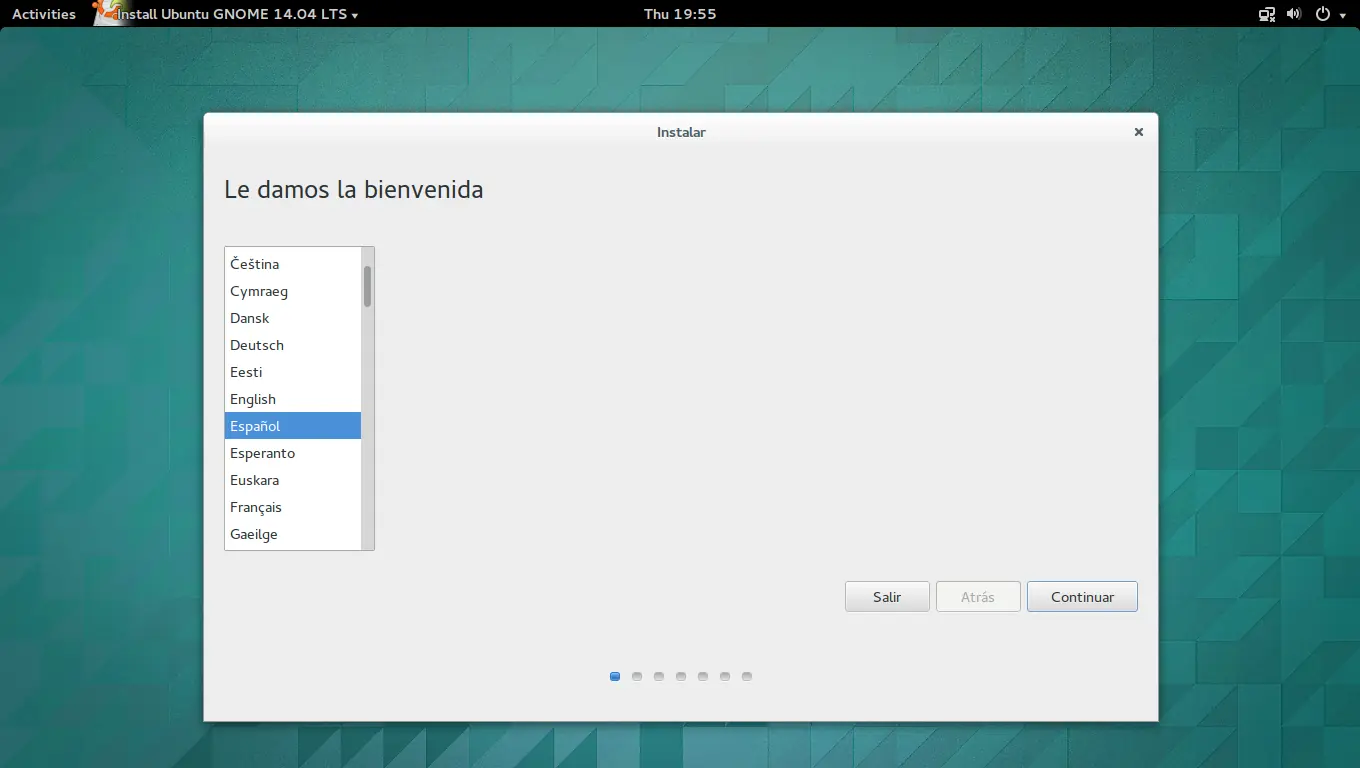
Task: Select Euskara in the language list
Action: coord(293,480)
